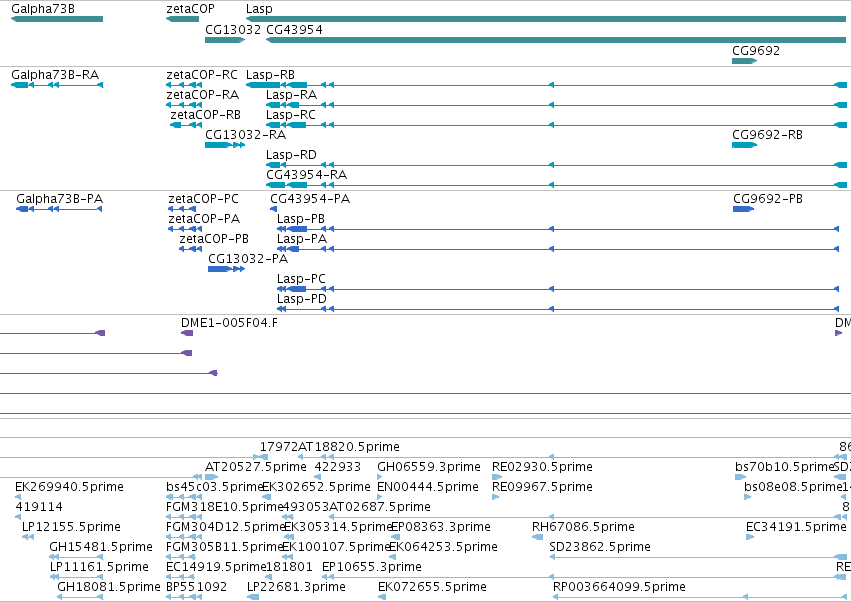Screen dimensions: 851x602
Task: Select protein Lasp-PB
Action: 558,229
